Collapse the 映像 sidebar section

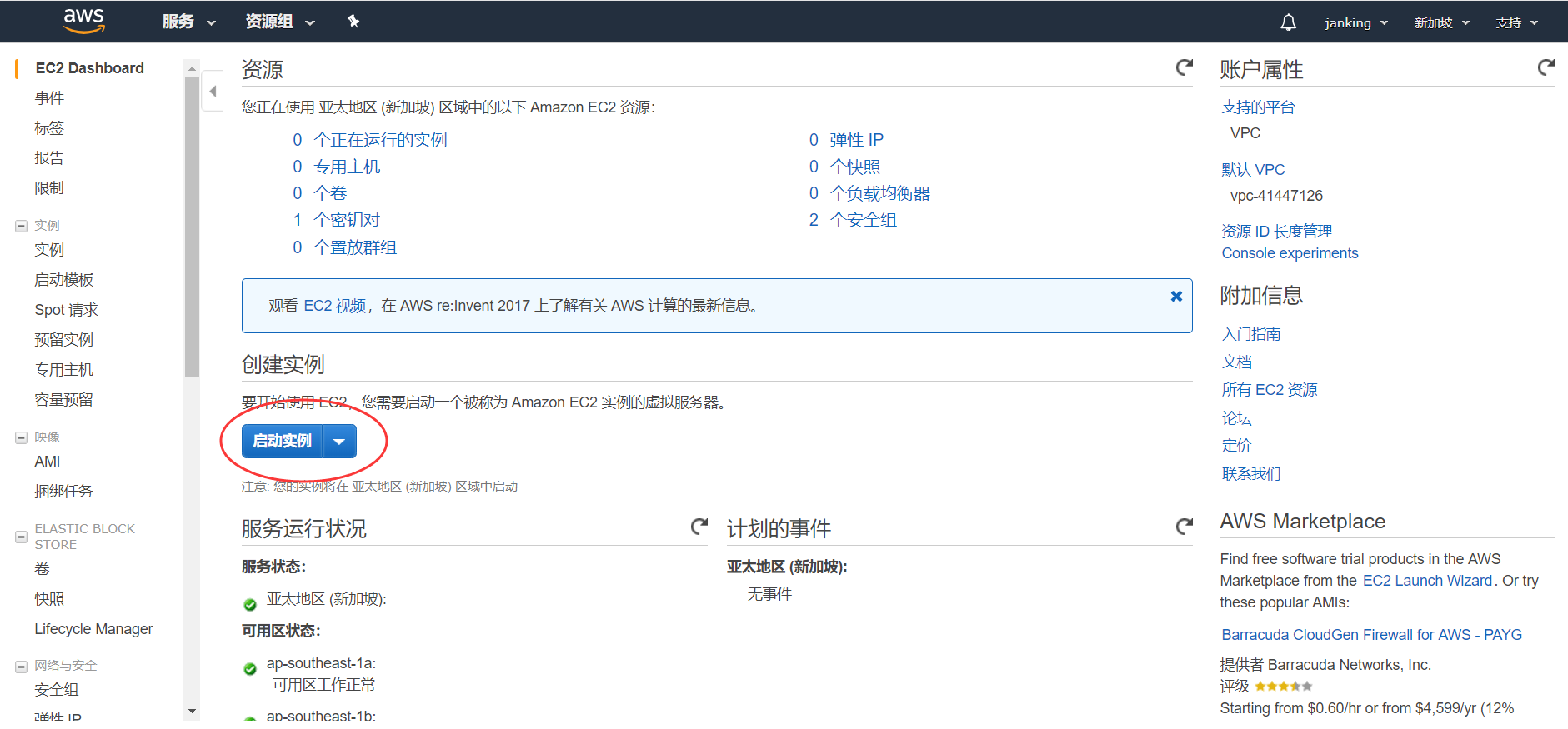pos(22,437)
